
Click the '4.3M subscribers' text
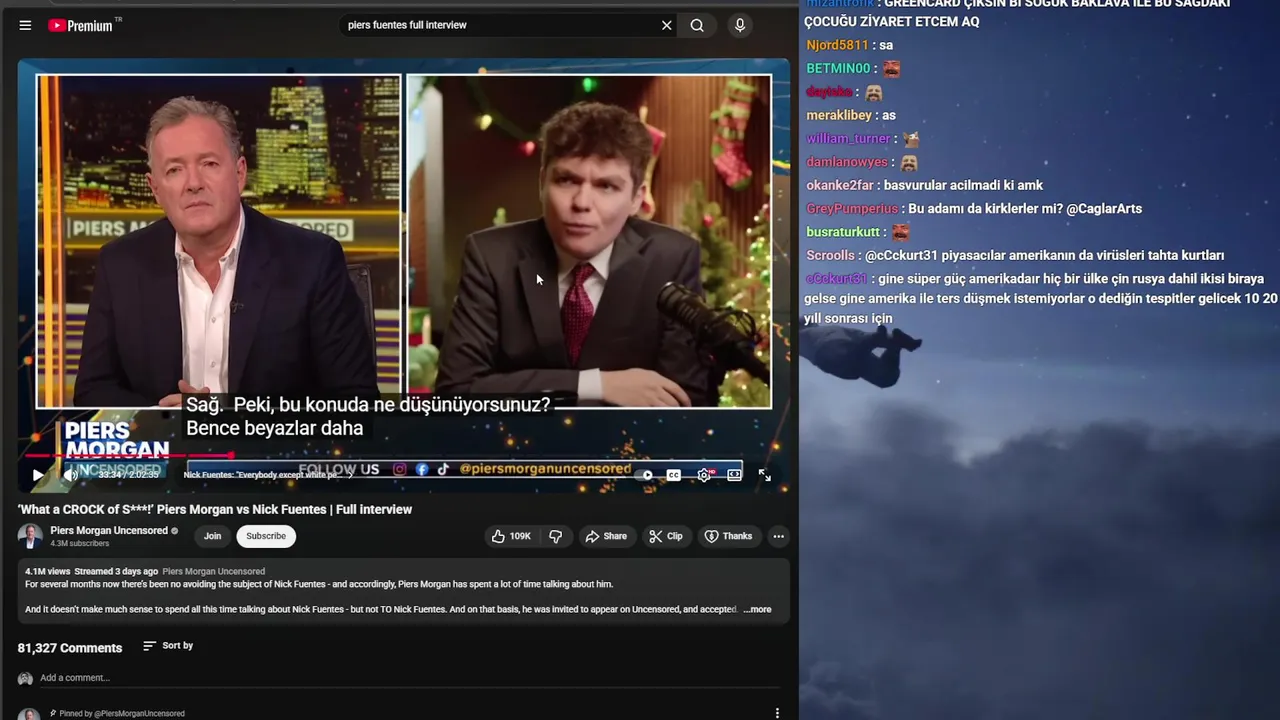tap(80, 543)
